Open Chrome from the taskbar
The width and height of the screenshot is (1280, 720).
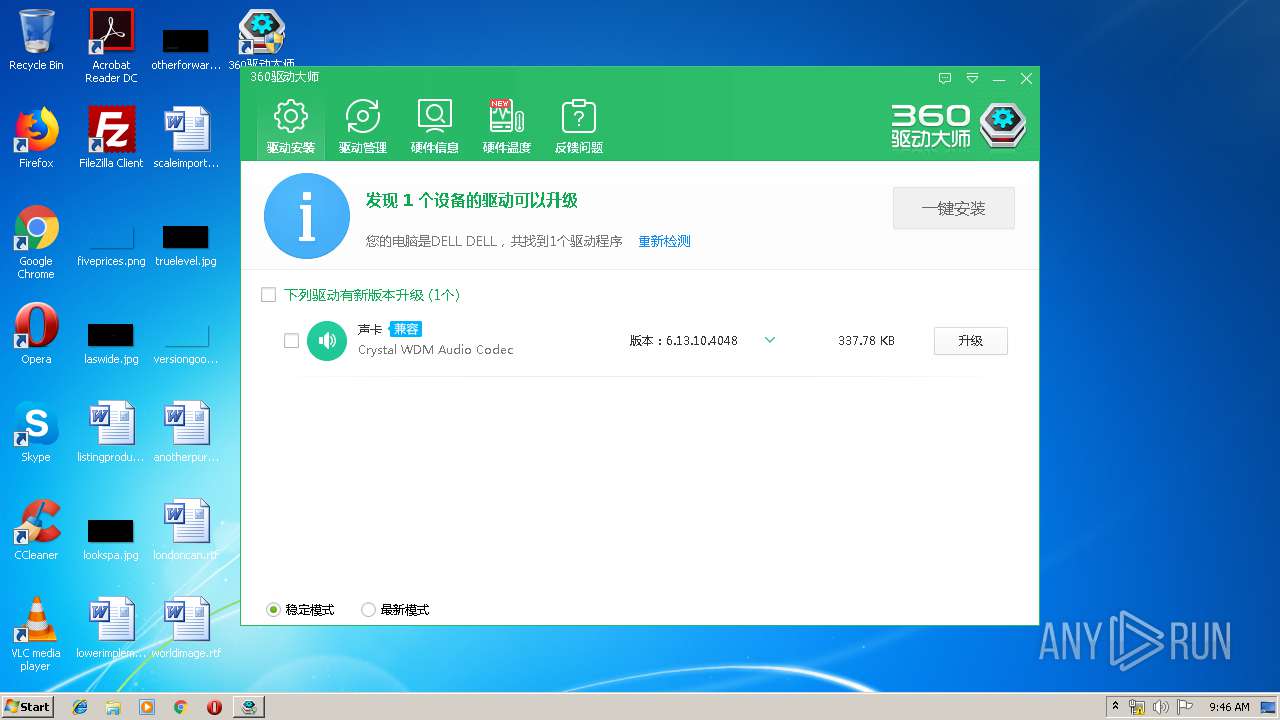click(180, 707)
